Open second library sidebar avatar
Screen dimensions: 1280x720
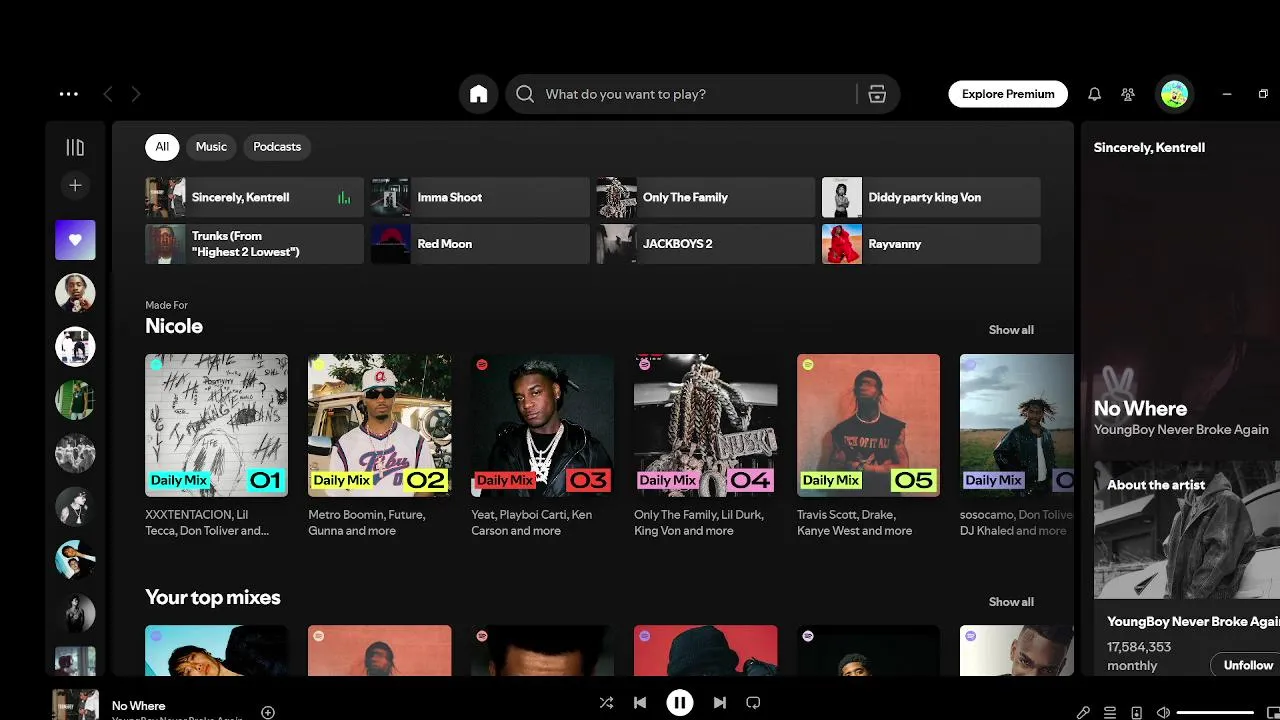(x=75, y=347)
